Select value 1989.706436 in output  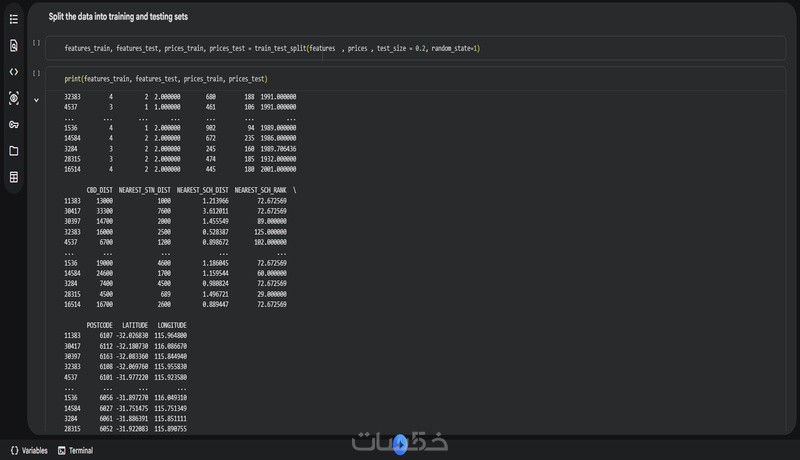point(278,149)
